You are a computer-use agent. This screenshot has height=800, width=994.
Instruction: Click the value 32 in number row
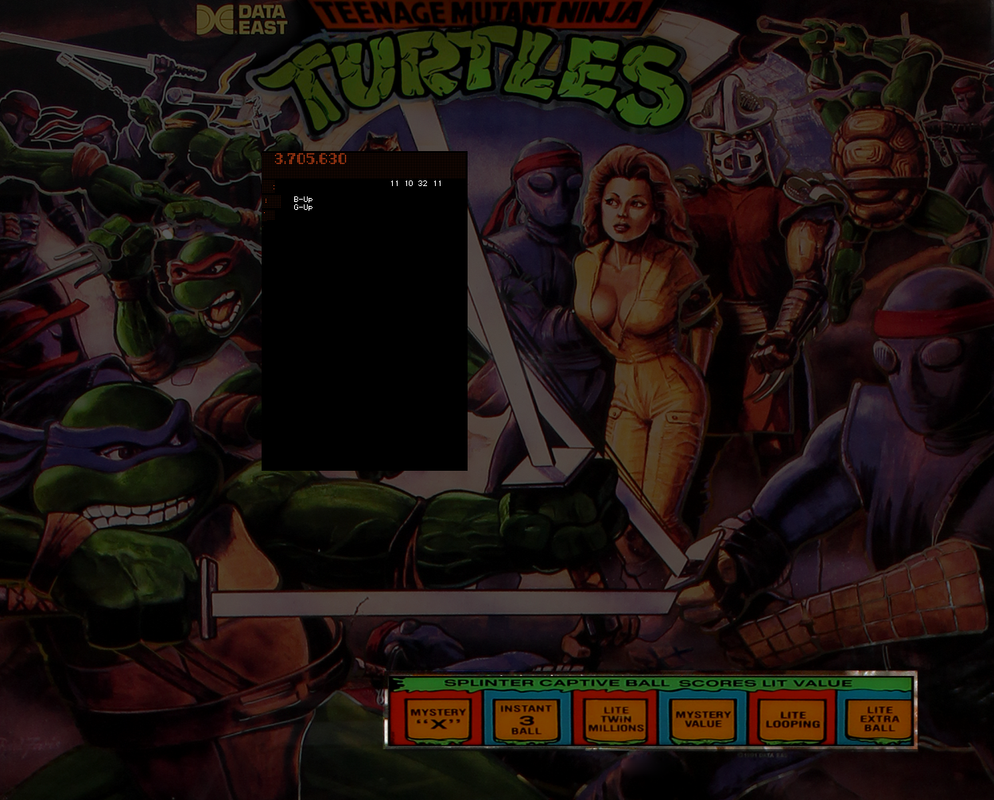click(x=422, y=183)
